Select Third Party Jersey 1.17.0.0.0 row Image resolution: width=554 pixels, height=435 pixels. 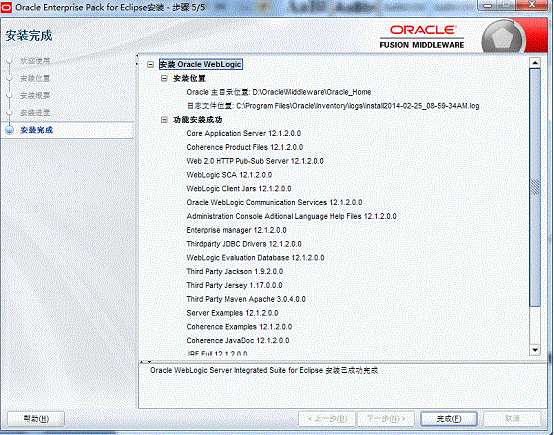coord(234,285)
